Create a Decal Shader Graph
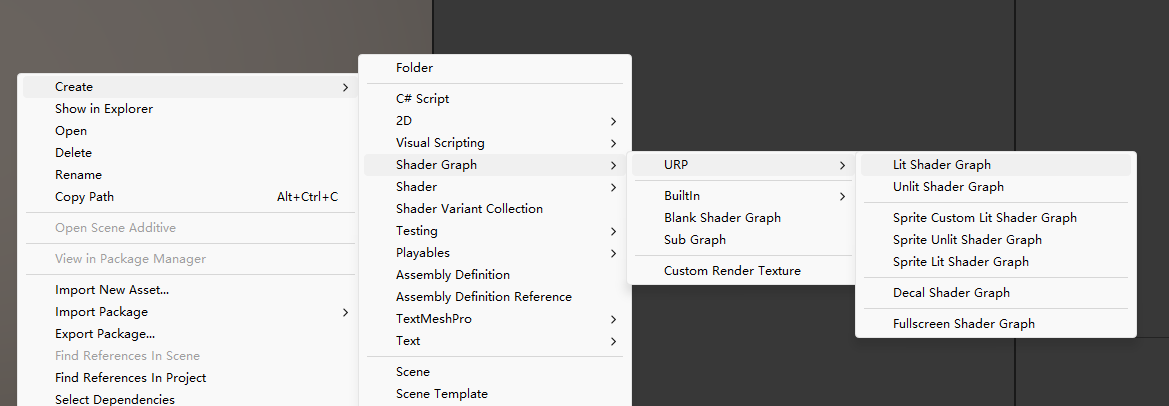 click(950, 293)
